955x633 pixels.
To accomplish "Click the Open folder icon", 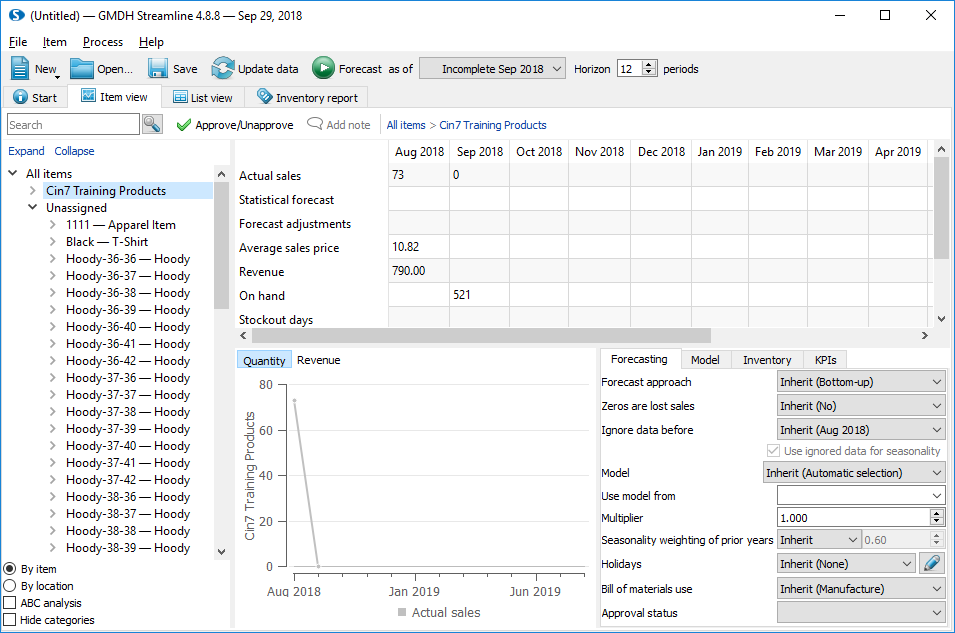I will click(81, 68).
